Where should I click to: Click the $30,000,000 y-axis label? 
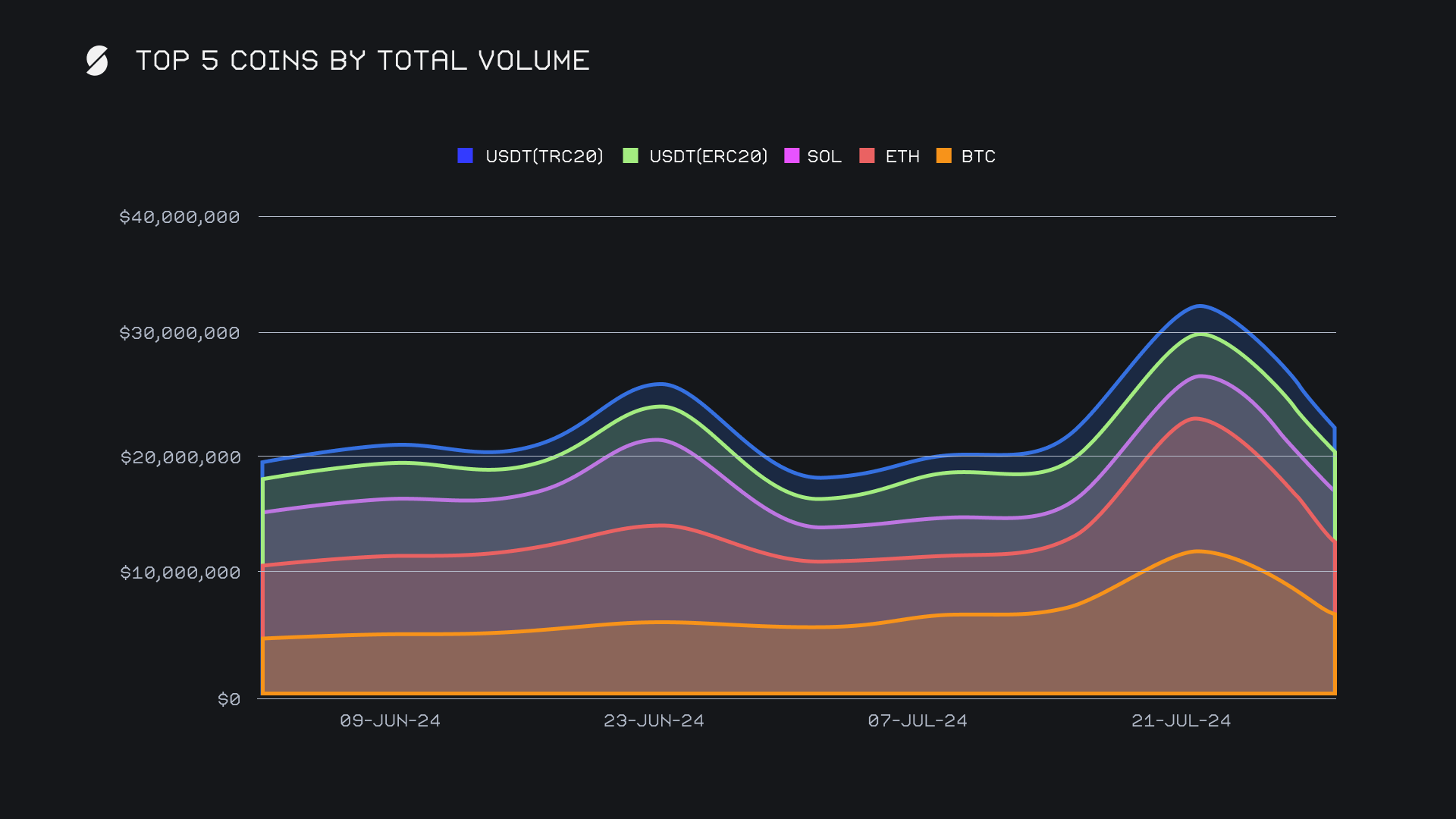coord(180,333)
